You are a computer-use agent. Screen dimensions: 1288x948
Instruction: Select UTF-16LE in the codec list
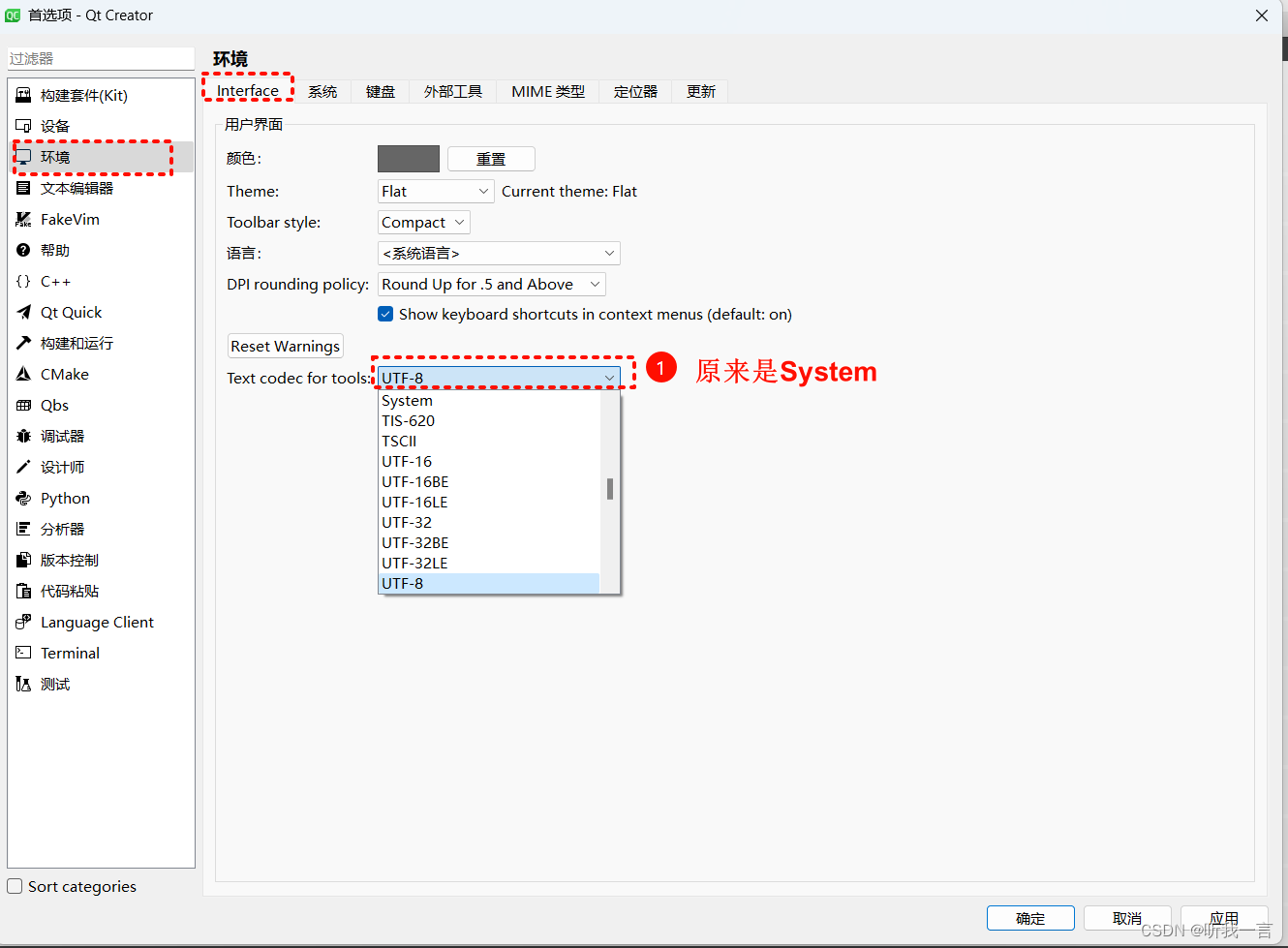489,503
